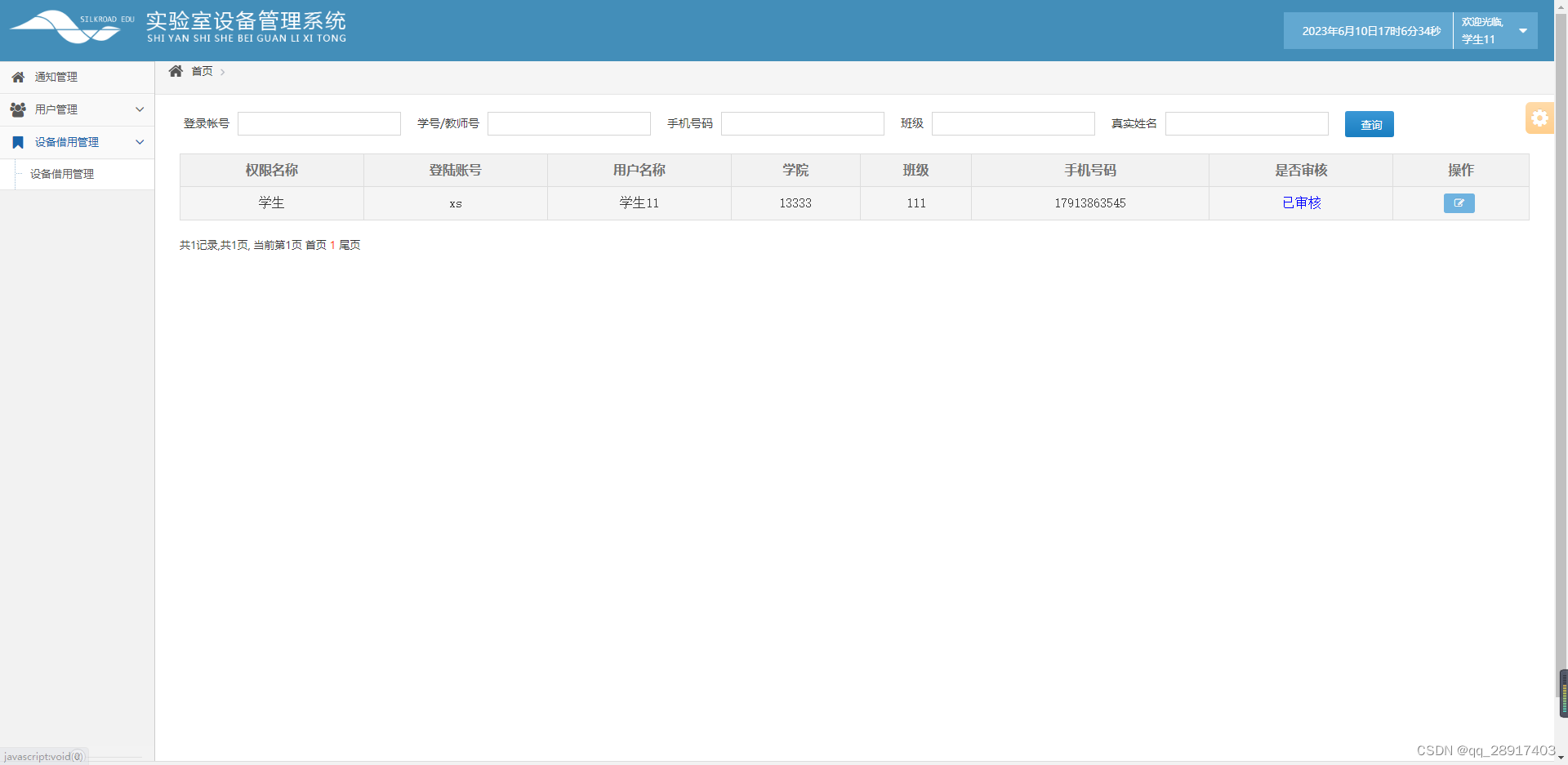Click the 111 class cell
Viewport: 1568px width, 765px height.
point(916,203)
